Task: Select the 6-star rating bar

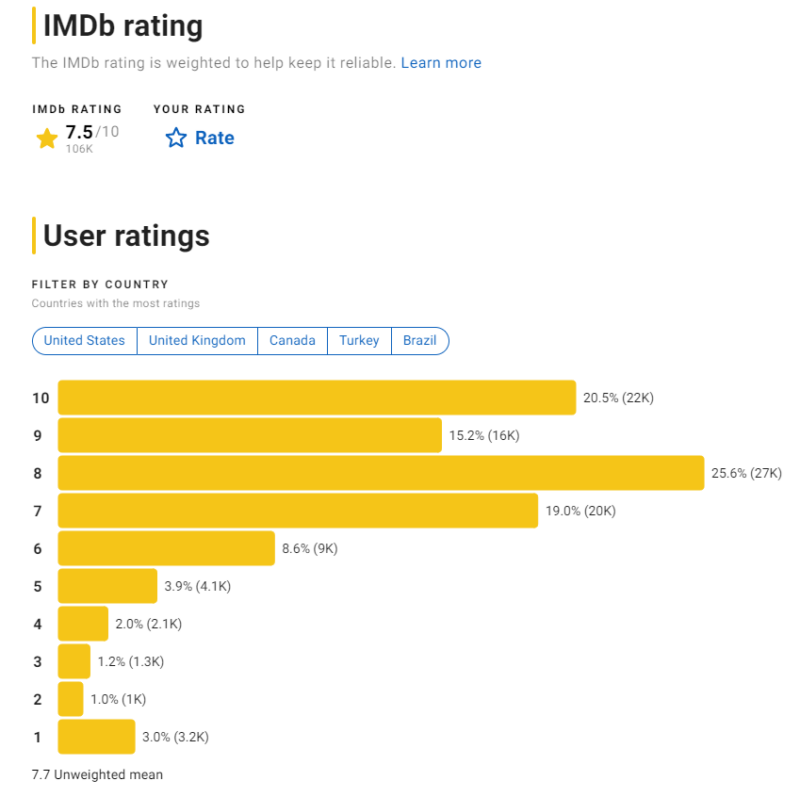Action: click(x=166, y=549)
